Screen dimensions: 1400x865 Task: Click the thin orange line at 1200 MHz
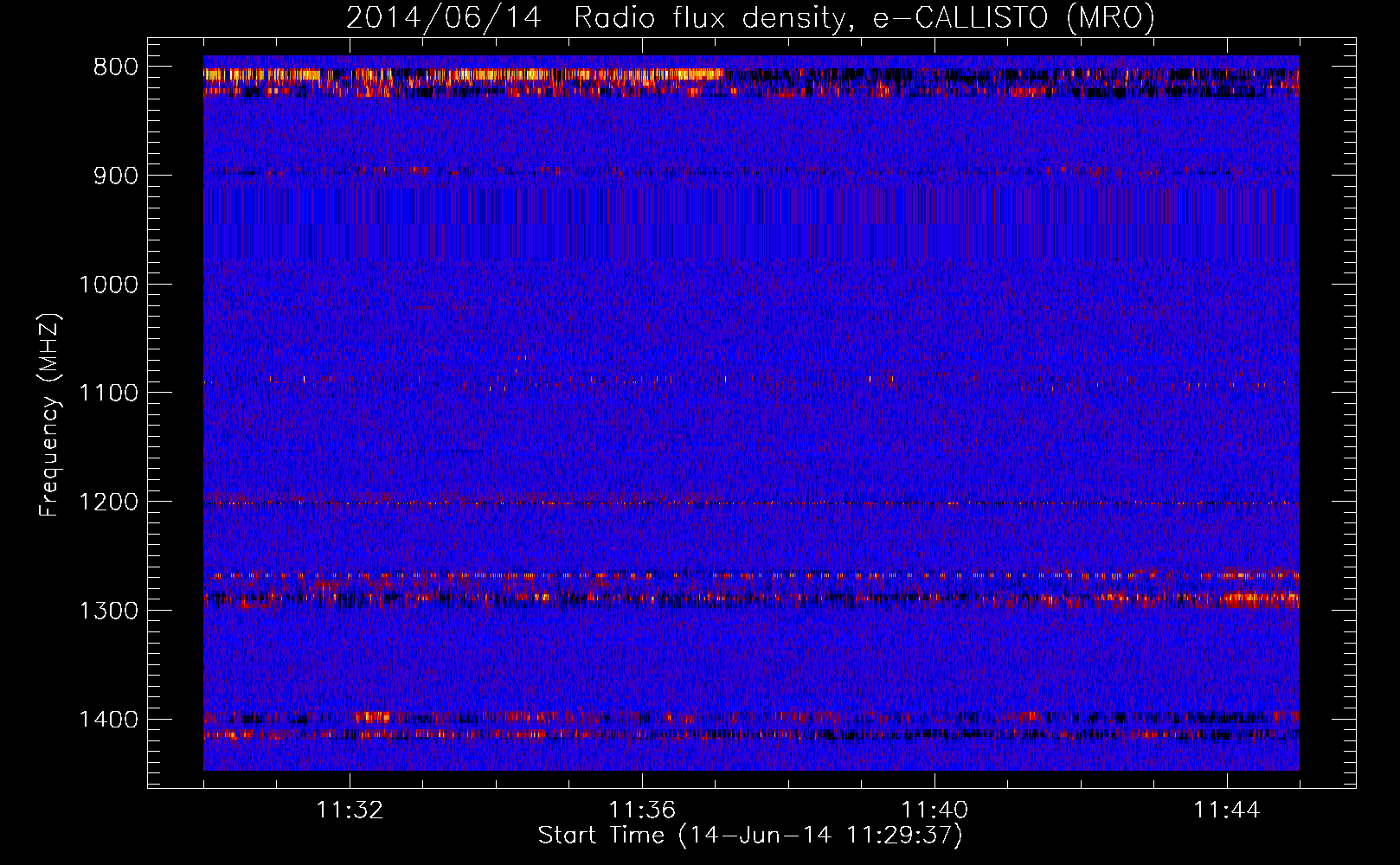click(751, 503)
